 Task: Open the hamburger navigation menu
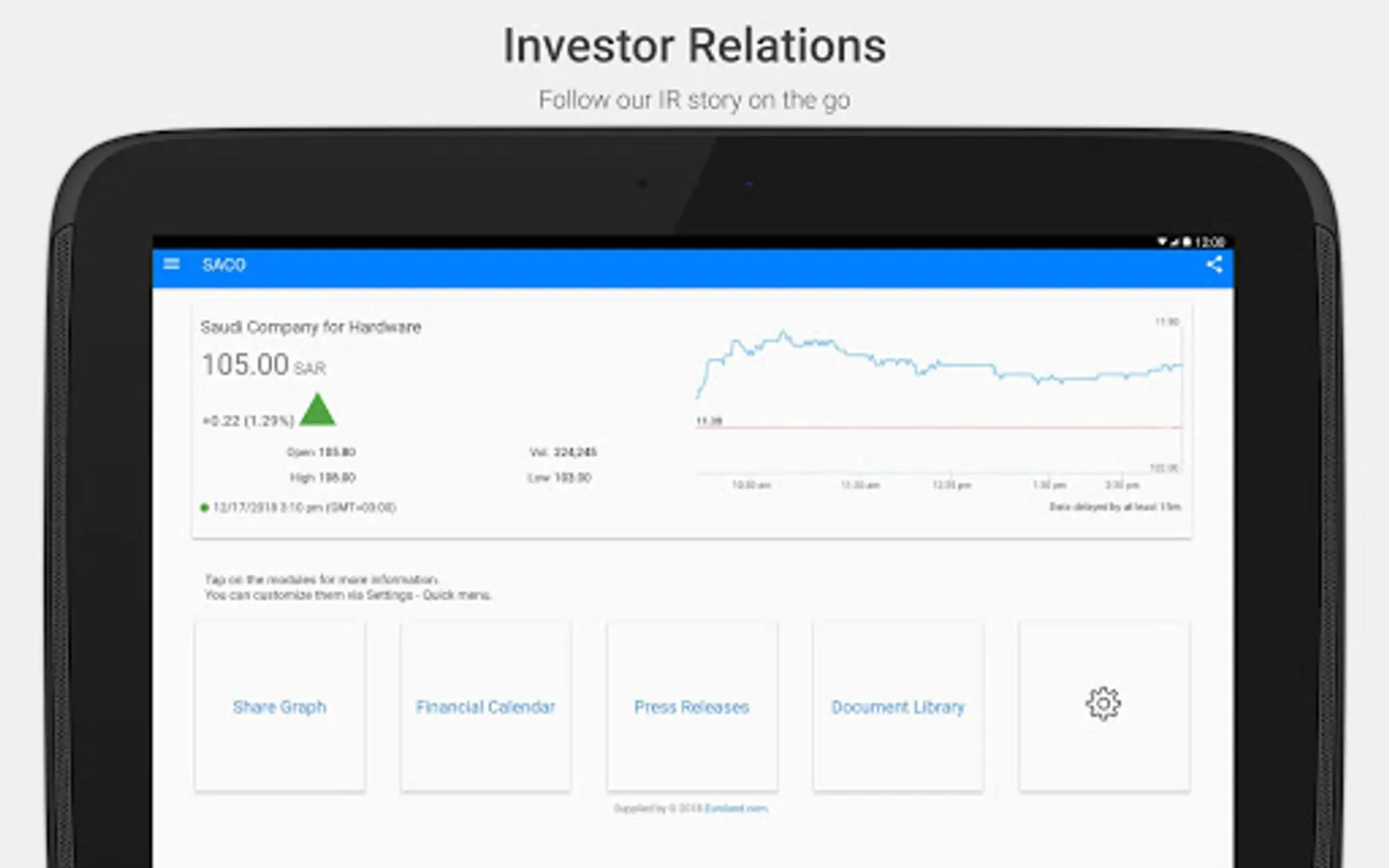click(x=172, y=263)
